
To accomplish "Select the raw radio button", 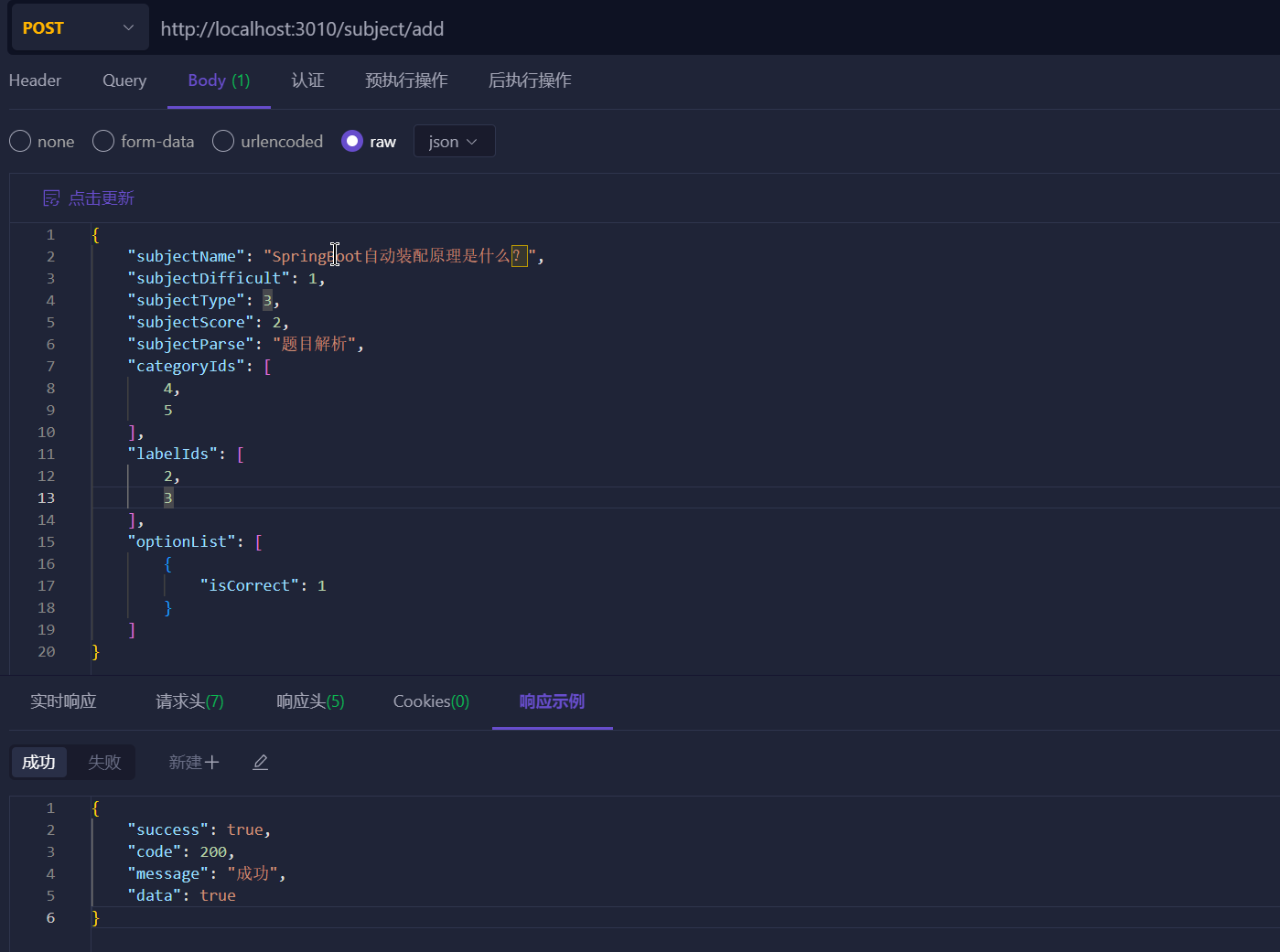I will click(352, 142).
